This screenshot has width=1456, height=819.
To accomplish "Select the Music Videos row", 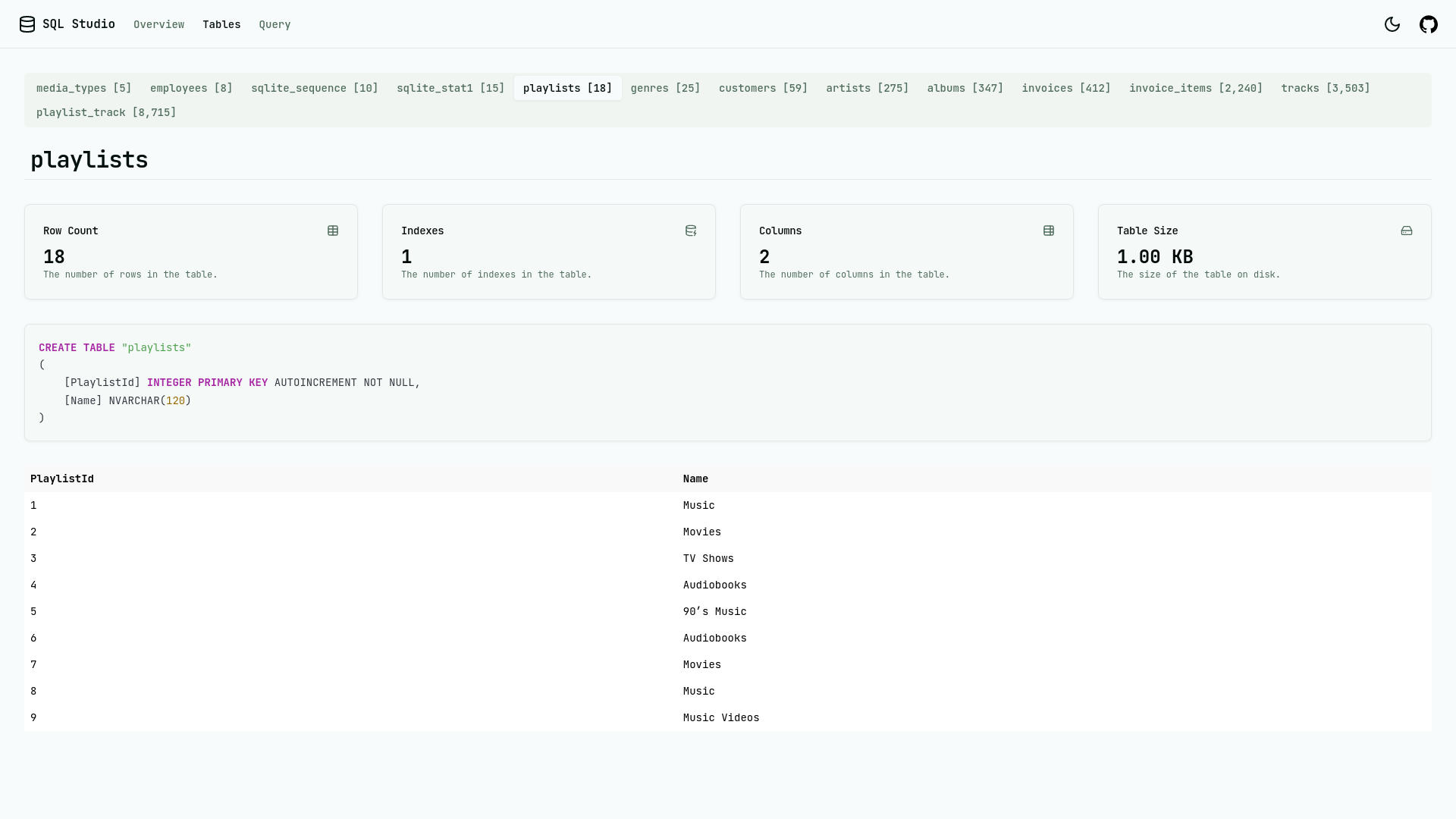I will click(720, 717).
